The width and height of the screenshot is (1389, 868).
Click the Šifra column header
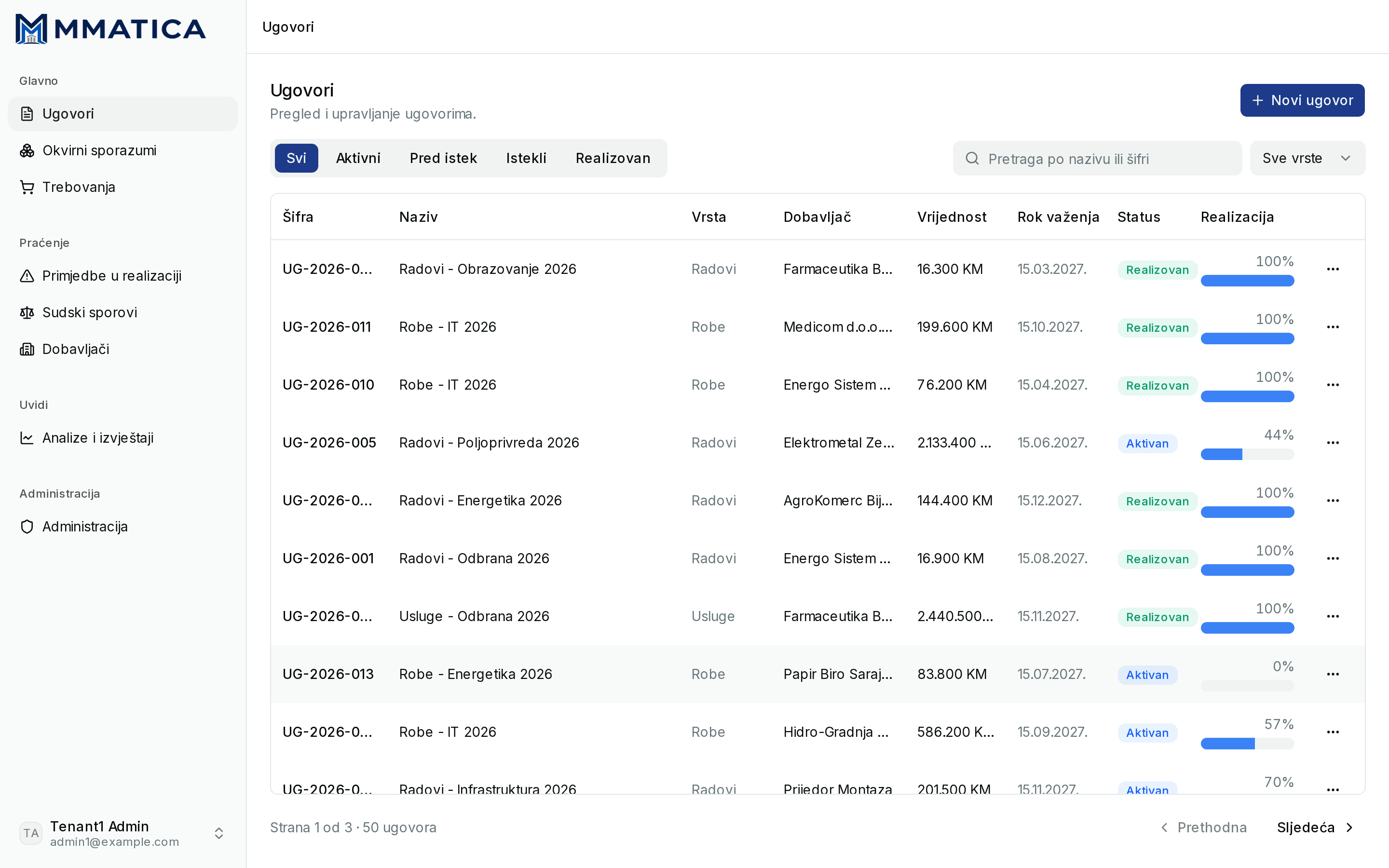point(298,217)
